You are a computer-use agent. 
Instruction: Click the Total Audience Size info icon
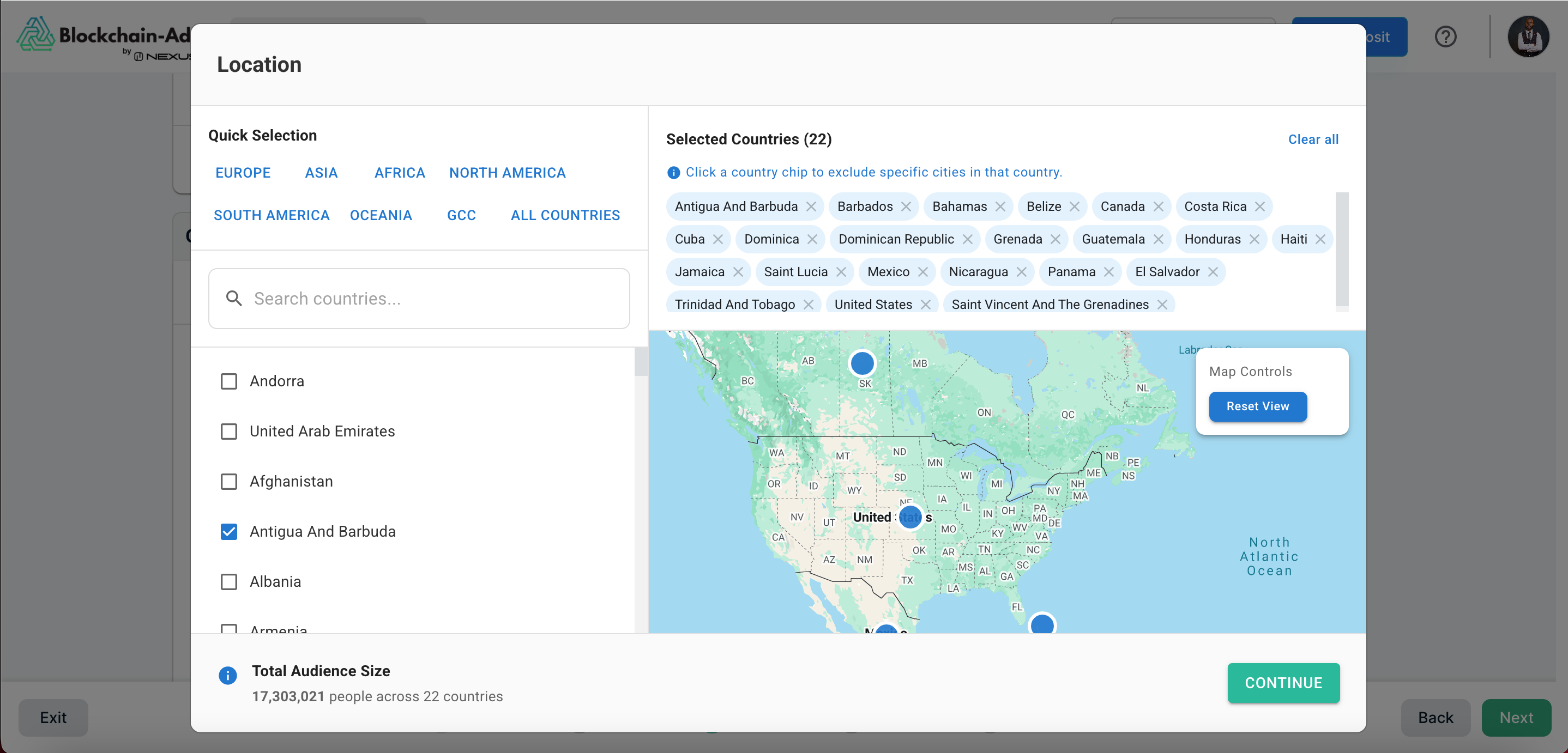point(228,675)
